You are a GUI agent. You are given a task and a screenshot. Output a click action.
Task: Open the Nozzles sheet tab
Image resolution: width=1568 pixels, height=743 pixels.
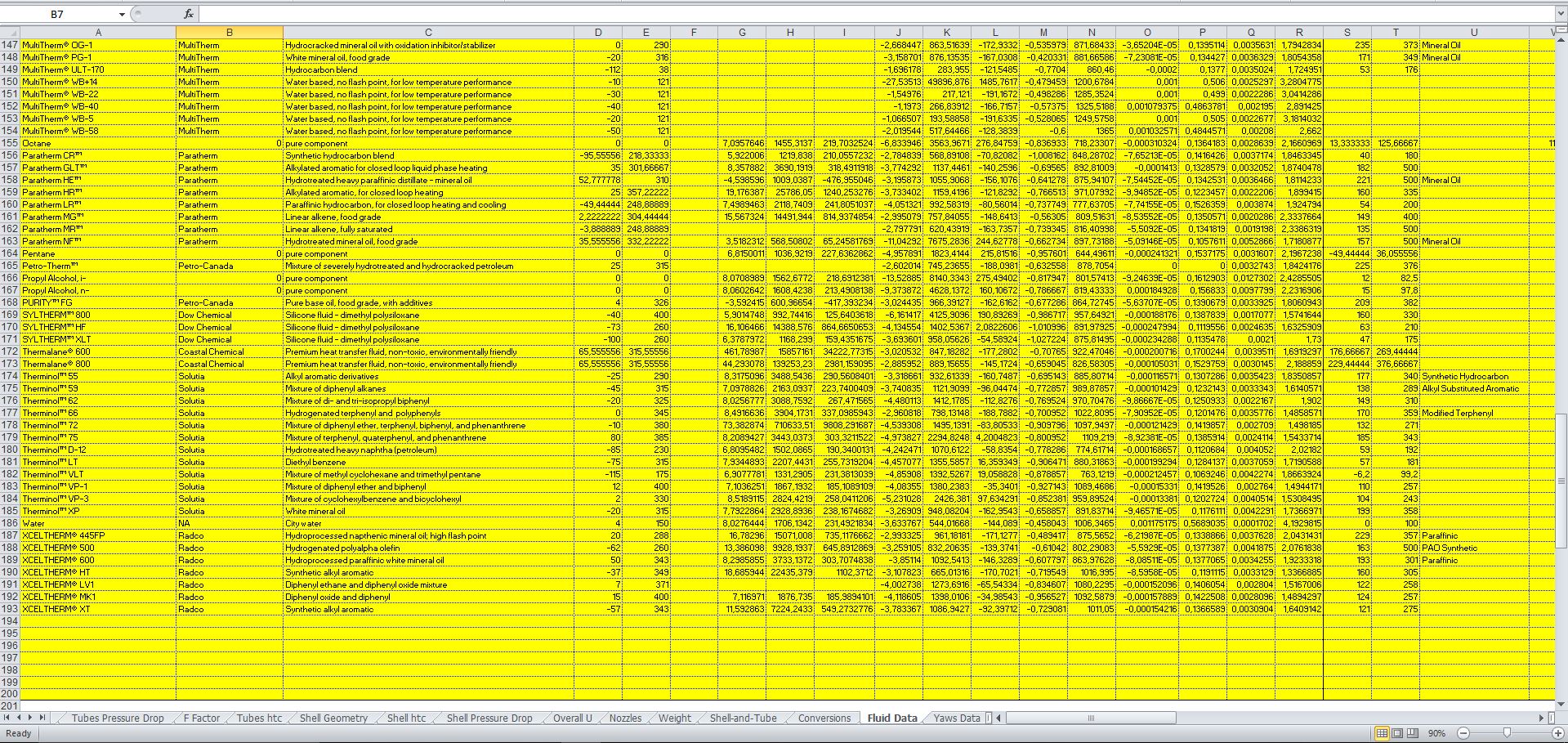625,718
